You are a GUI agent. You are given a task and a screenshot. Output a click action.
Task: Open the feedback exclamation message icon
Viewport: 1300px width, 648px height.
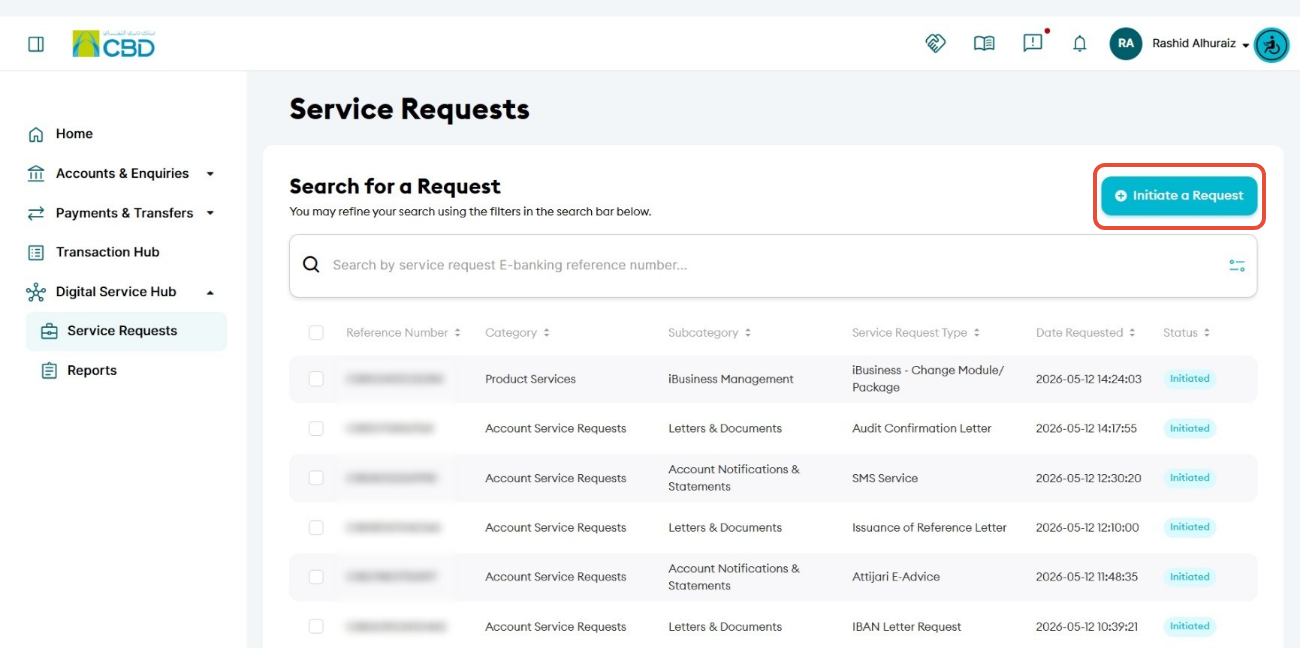tap(1033, 43)
